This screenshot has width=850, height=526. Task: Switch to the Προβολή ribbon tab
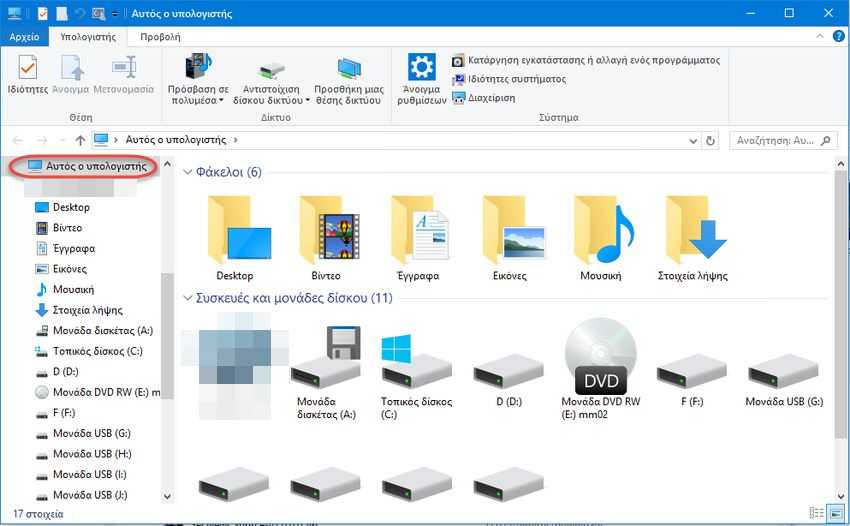160,37
